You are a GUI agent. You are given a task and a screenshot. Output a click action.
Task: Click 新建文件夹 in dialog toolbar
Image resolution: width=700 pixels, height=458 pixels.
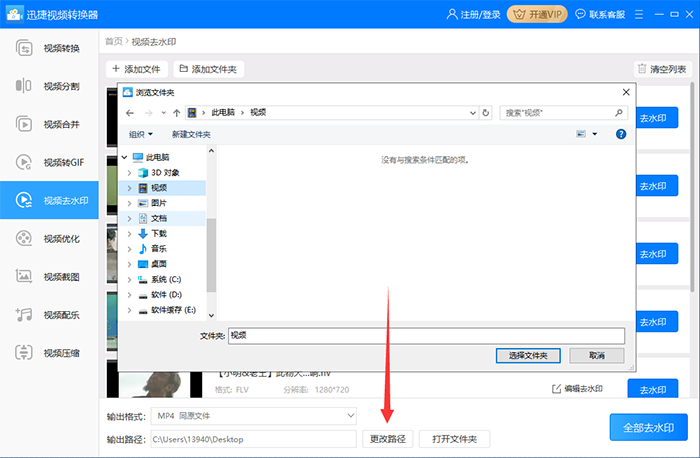[x=191, y=134]
